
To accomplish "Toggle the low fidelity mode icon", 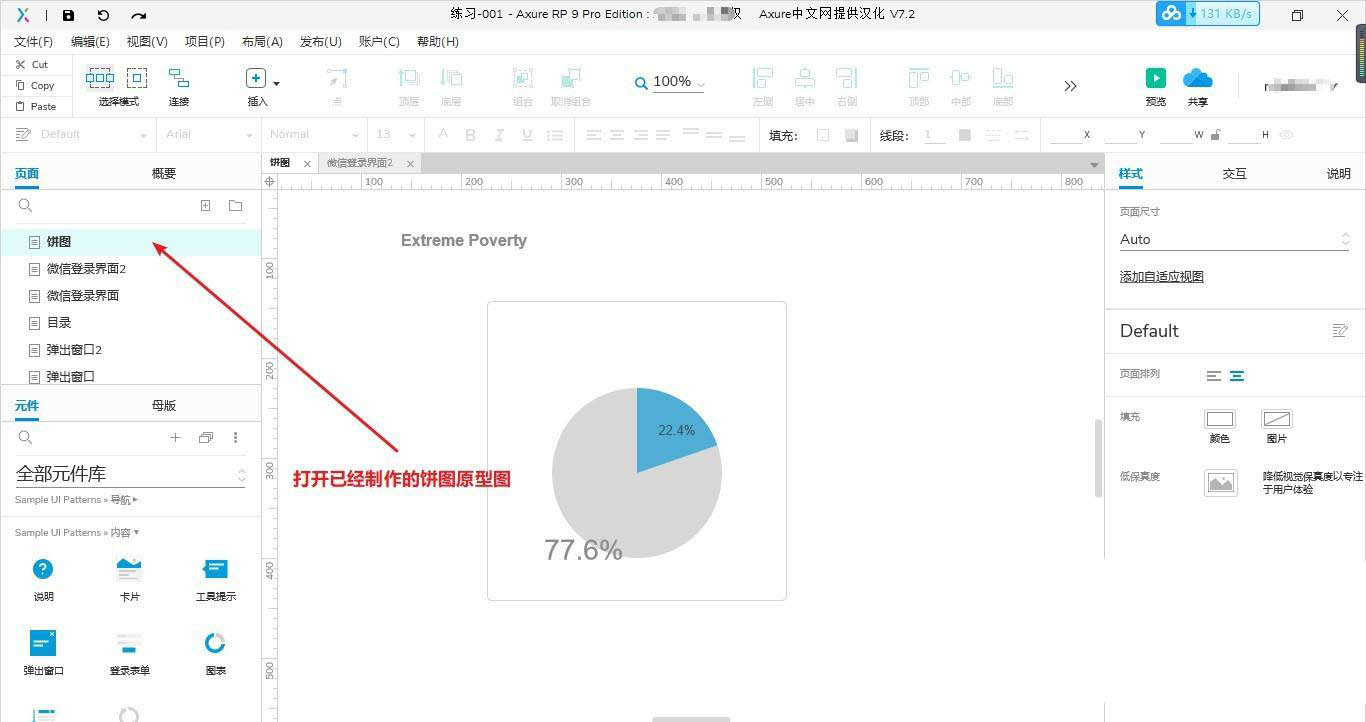I will [1221, 483].
